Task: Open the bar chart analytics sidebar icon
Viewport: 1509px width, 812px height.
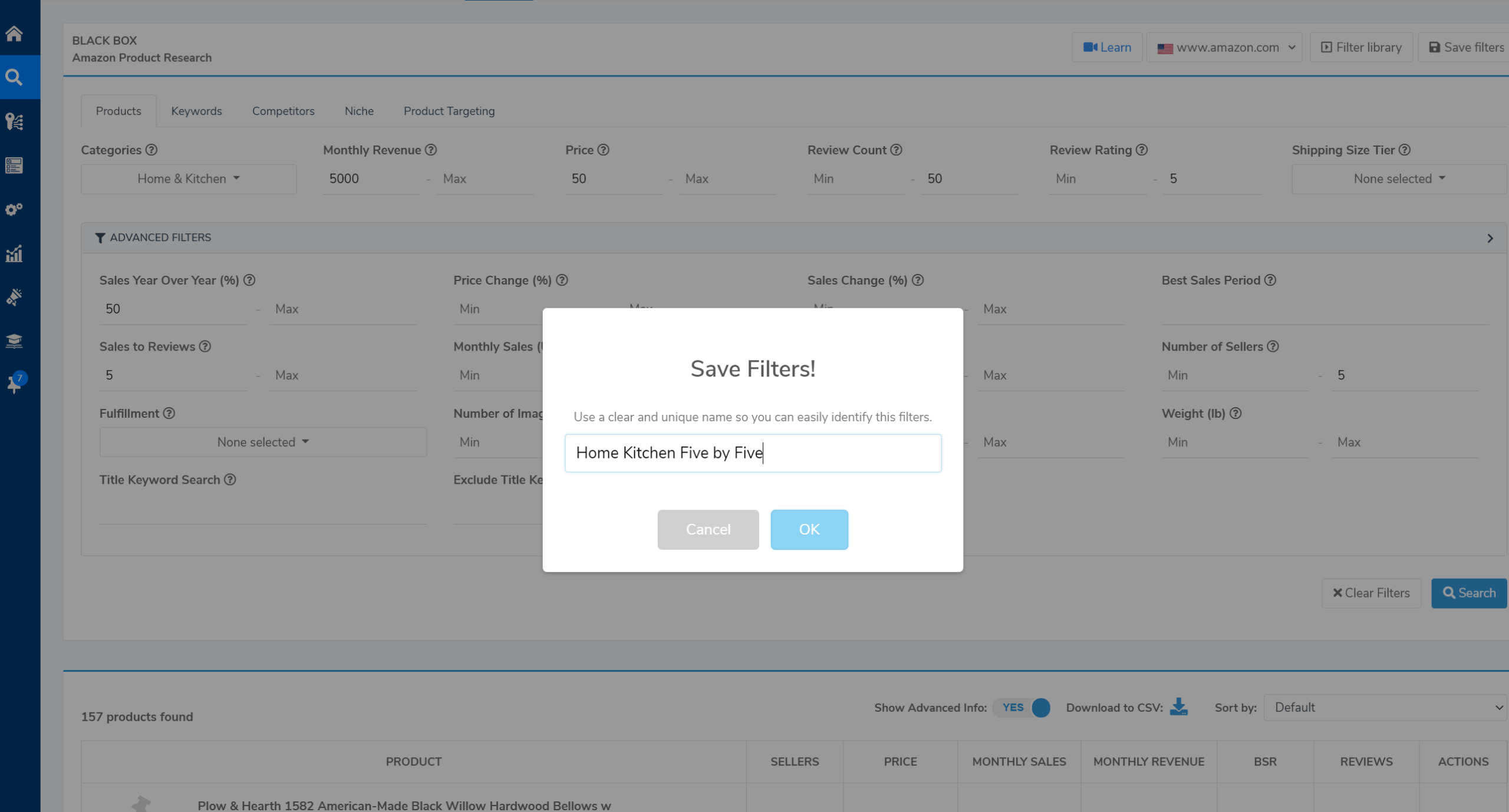Action: click(x=14, y=253)
